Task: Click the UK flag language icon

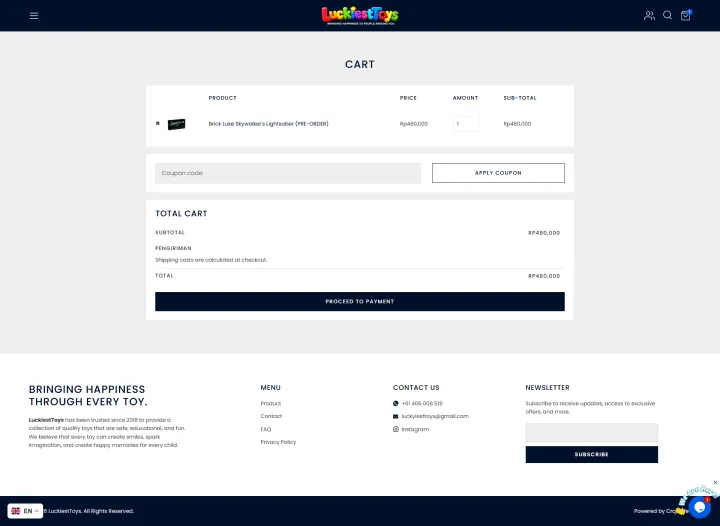Action: (16, 511)
